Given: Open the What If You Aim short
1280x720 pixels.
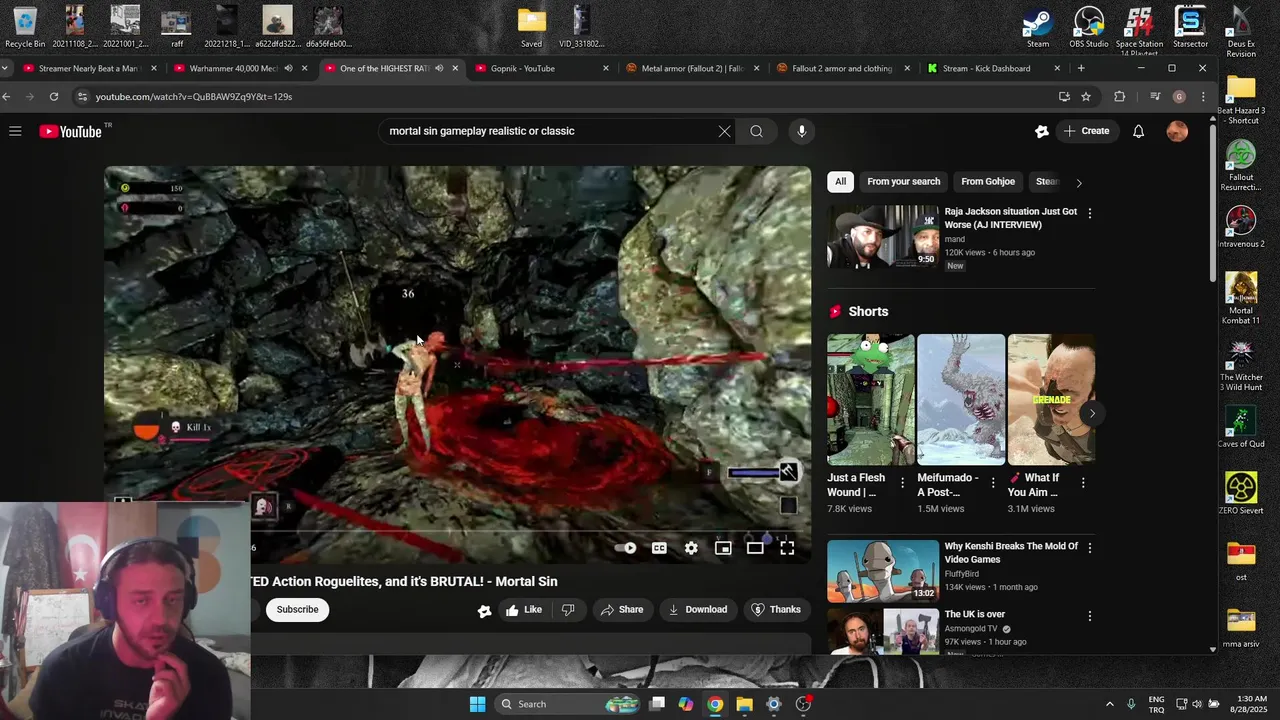Looking at the screenshot, I should pyautogui.click(x=1051, y=399).
